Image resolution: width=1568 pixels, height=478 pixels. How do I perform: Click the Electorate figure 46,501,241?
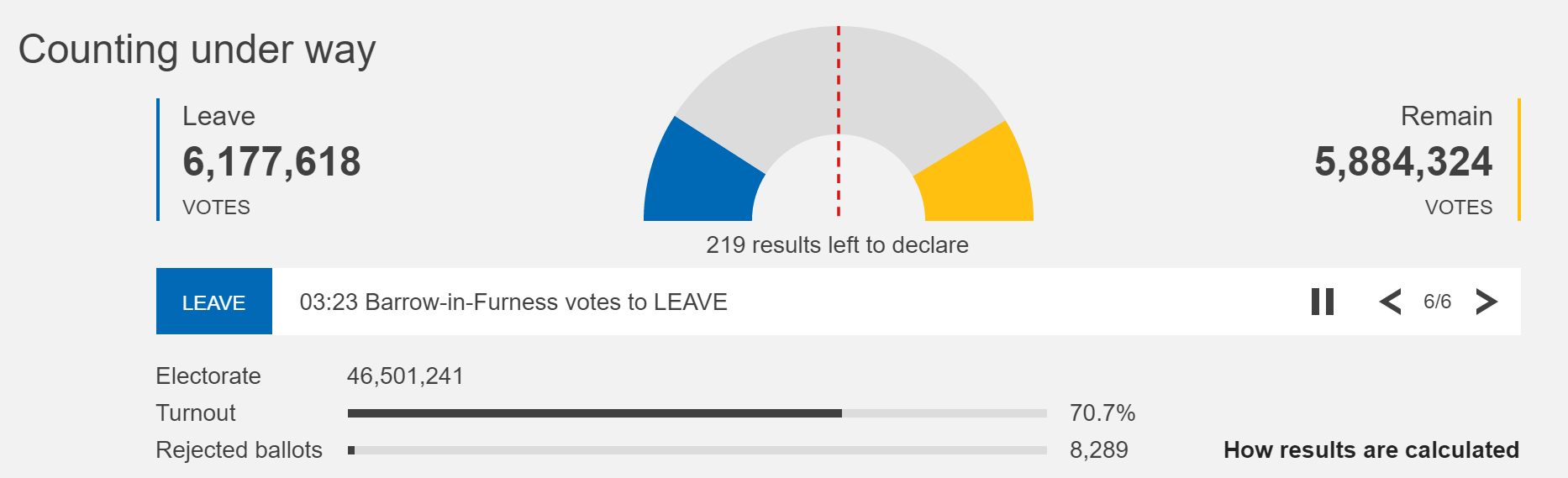[405, 376]
